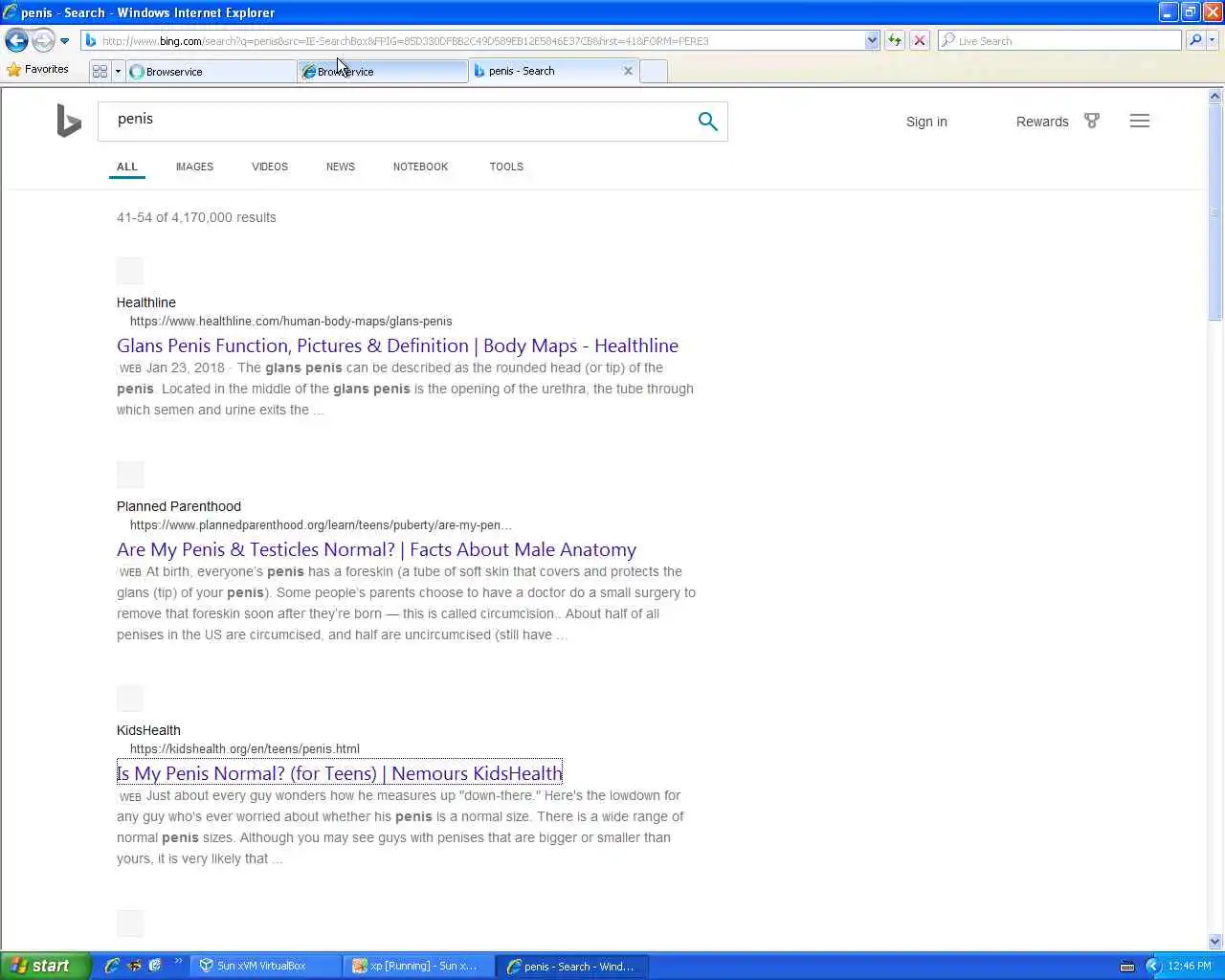1225x980 pixels.
Task: Expand hidden Quick Launch items chevron
Action: (x=178, y=962)
